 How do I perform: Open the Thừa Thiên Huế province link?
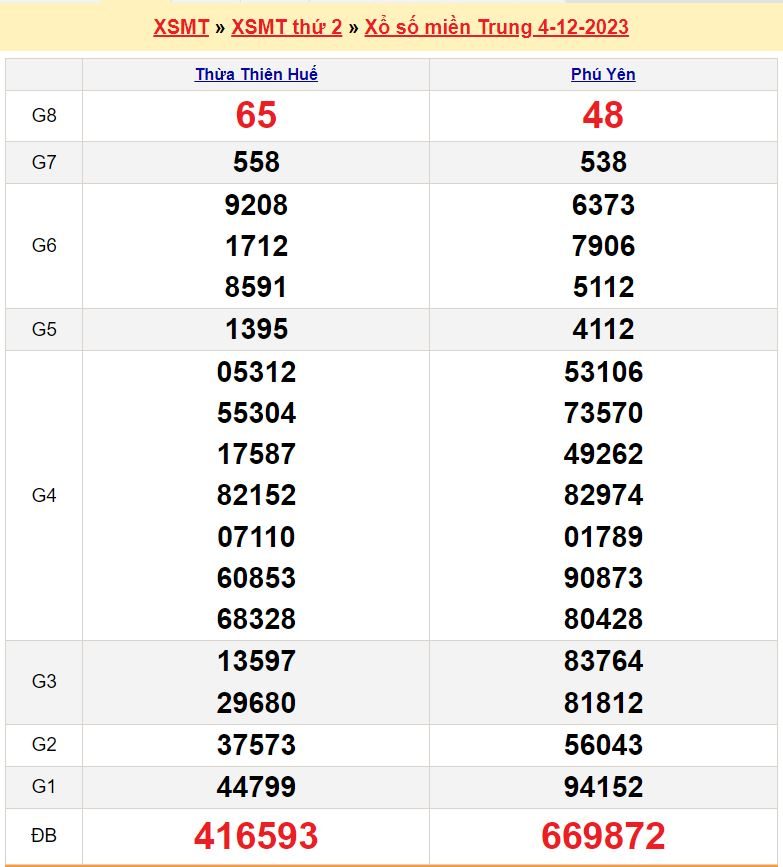[x=256, y=75]
